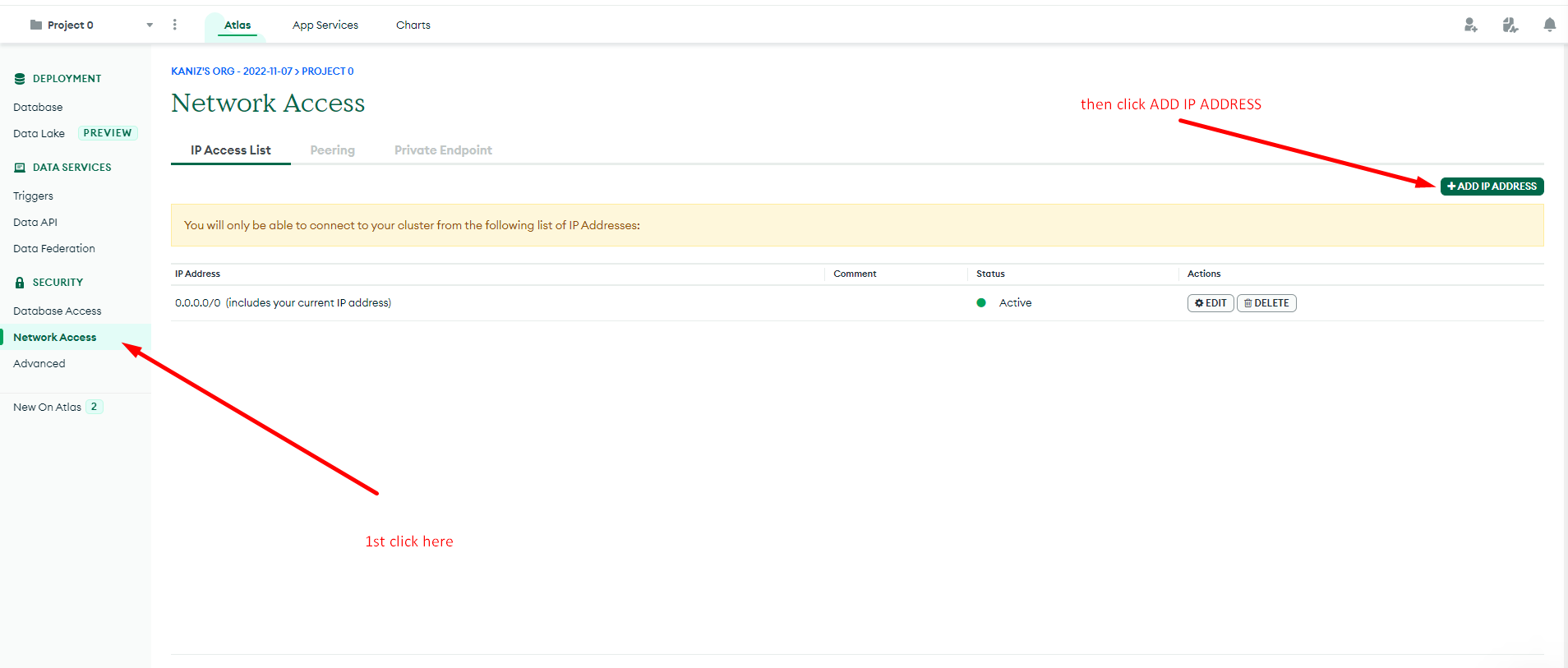Open the Charts tab
1568x668 pixels.
(413, 25)
